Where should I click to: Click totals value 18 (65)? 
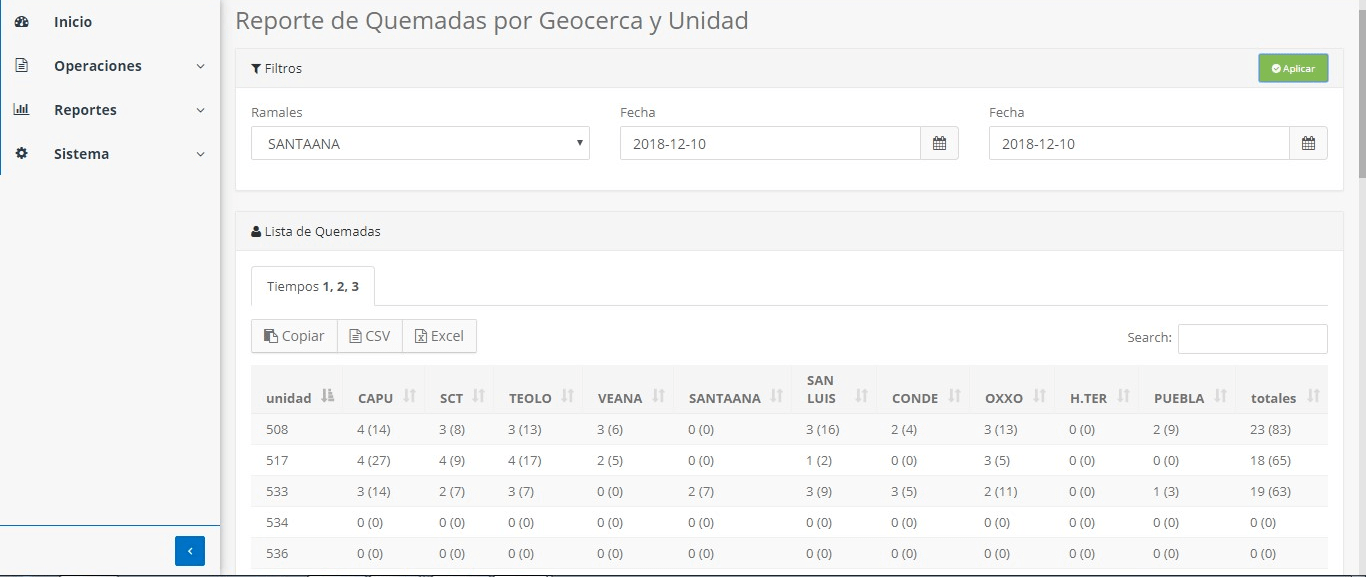1272,461
